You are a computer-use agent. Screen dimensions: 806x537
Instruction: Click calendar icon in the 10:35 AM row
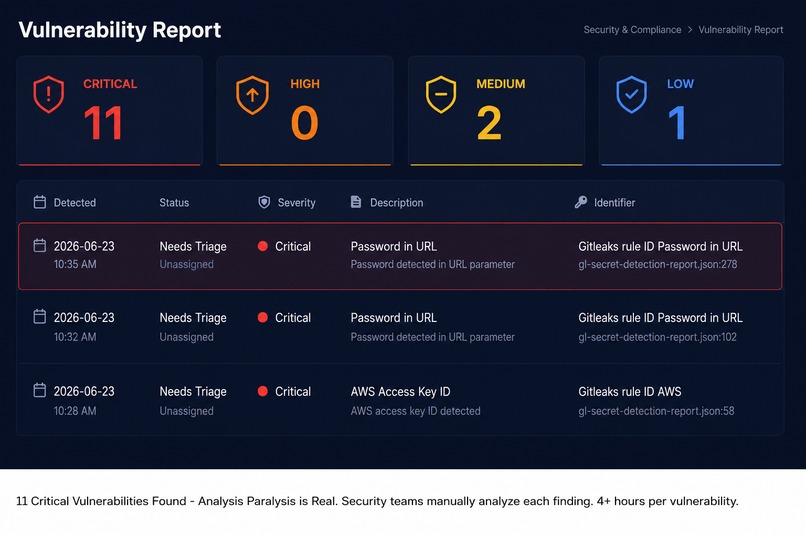[40, 246]
